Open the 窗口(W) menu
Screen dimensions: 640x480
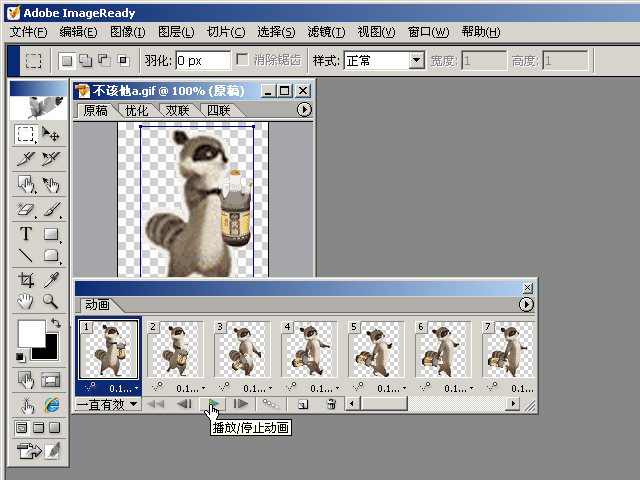(x=428, y=32)
